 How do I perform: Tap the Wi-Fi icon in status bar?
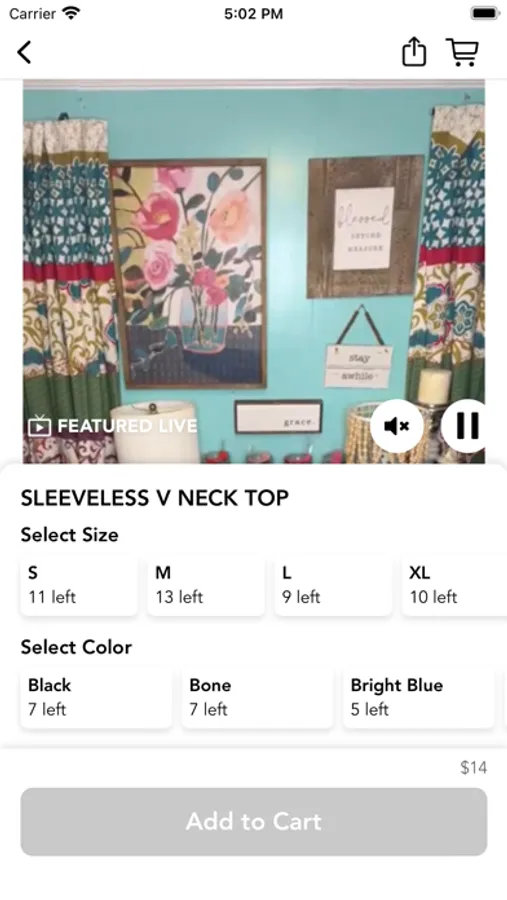(x=71, y=13)
